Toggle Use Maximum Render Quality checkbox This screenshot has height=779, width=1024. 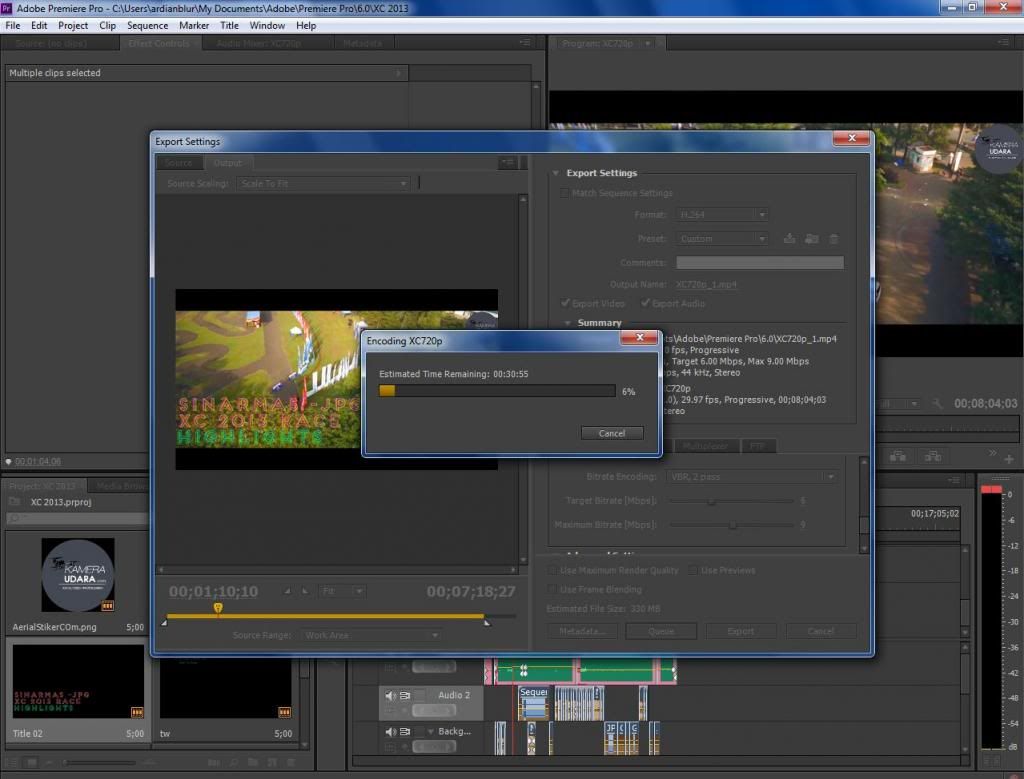coord(552,570)
